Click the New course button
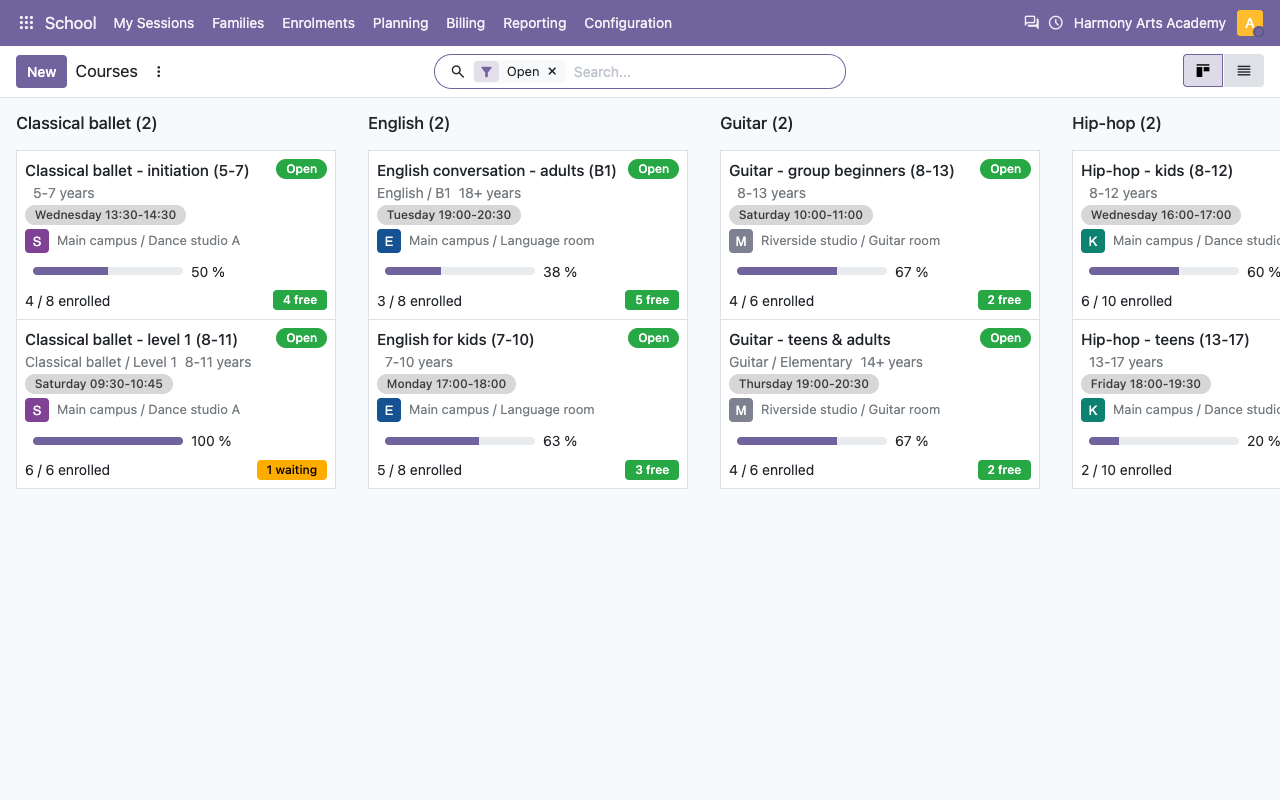 [x=42, y=72]
